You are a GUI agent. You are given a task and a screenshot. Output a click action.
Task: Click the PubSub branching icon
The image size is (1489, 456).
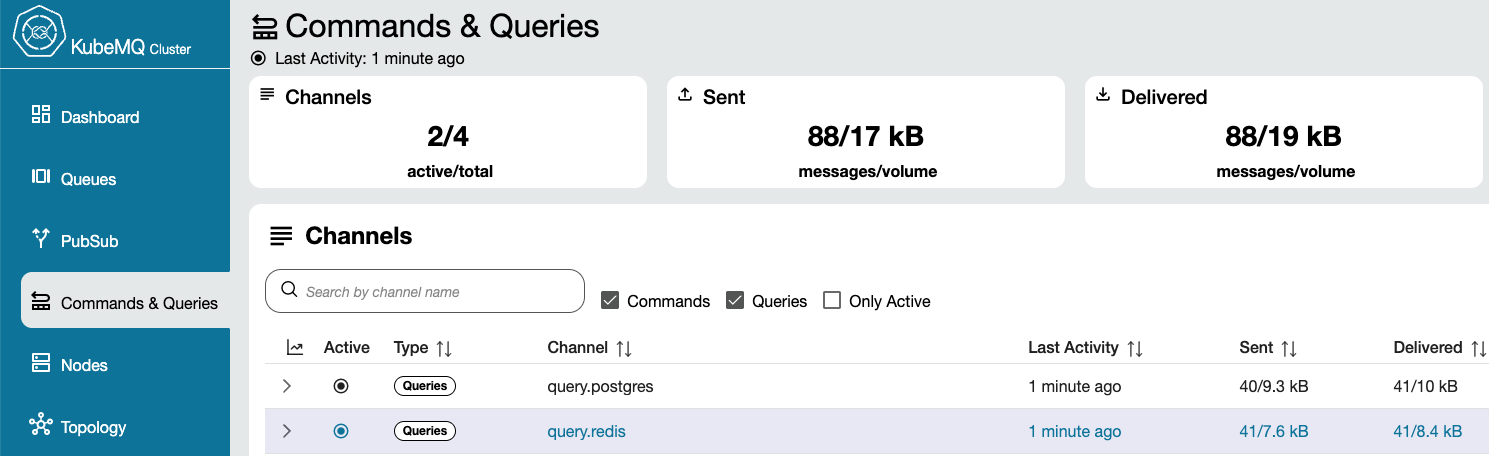(x=41, y=238)
